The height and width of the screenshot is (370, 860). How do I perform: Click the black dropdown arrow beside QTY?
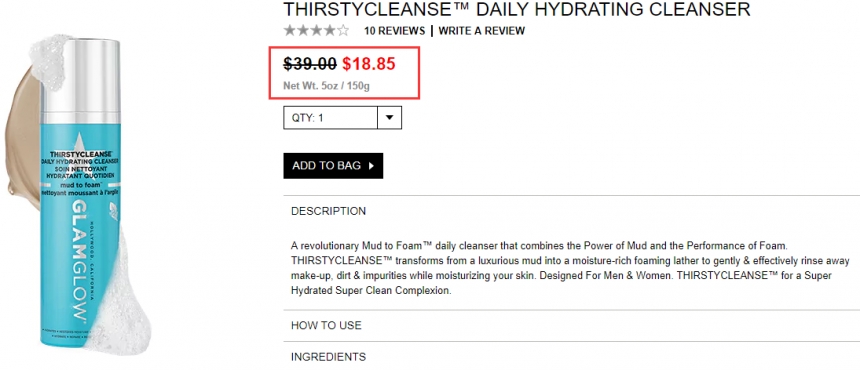click(389, 118)
